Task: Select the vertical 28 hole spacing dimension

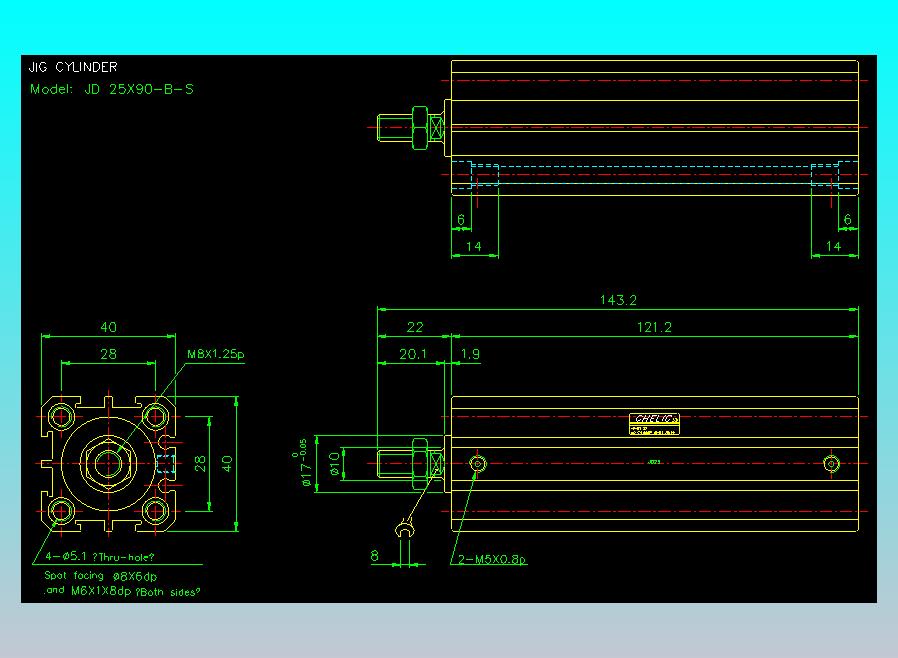Action: coord(200,463)
